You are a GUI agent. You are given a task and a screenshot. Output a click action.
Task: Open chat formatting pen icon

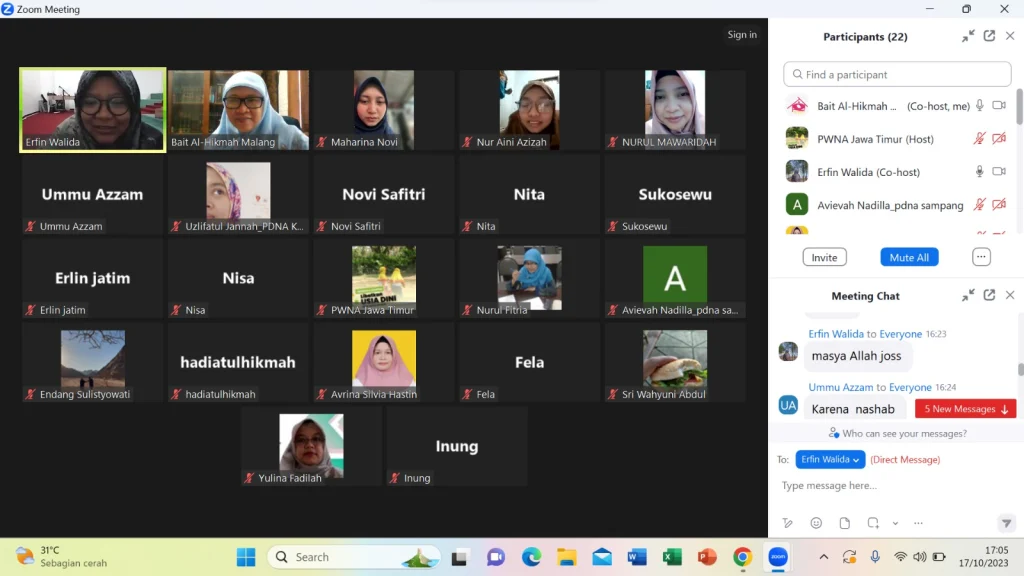click(788, 523)
